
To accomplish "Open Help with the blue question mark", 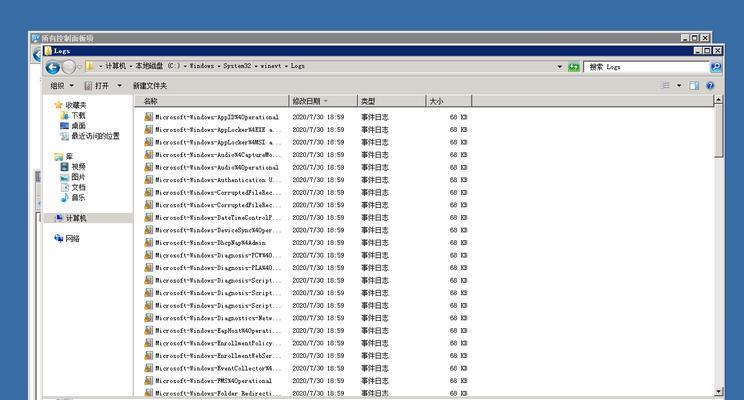I will pyautogui.click(x=710, y=85).
